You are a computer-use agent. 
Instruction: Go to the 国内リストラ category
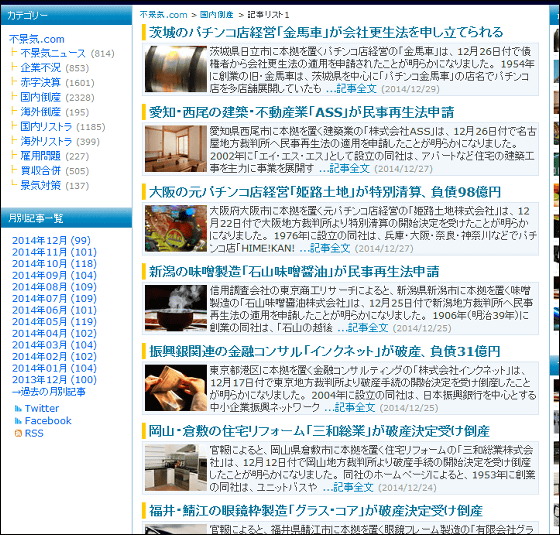(x=46, y=126)
